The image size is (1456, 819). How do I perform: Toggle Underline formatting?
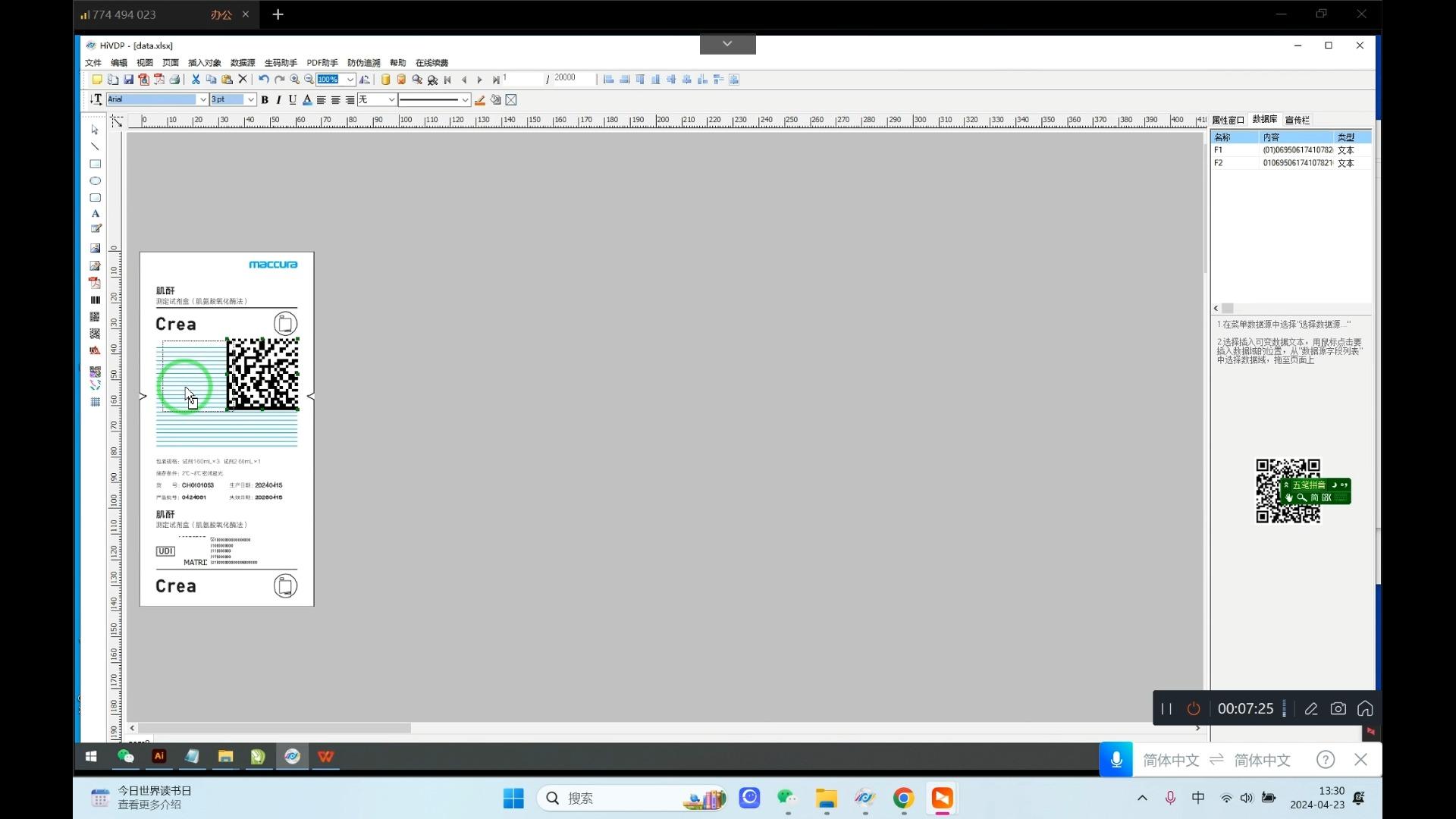[x=292, y=99]
